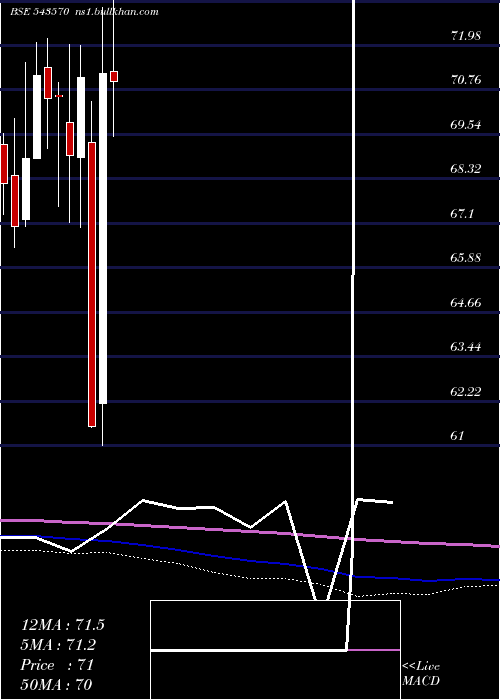
Task: Click the 69.54 price axis label
Action: point(466,125)
